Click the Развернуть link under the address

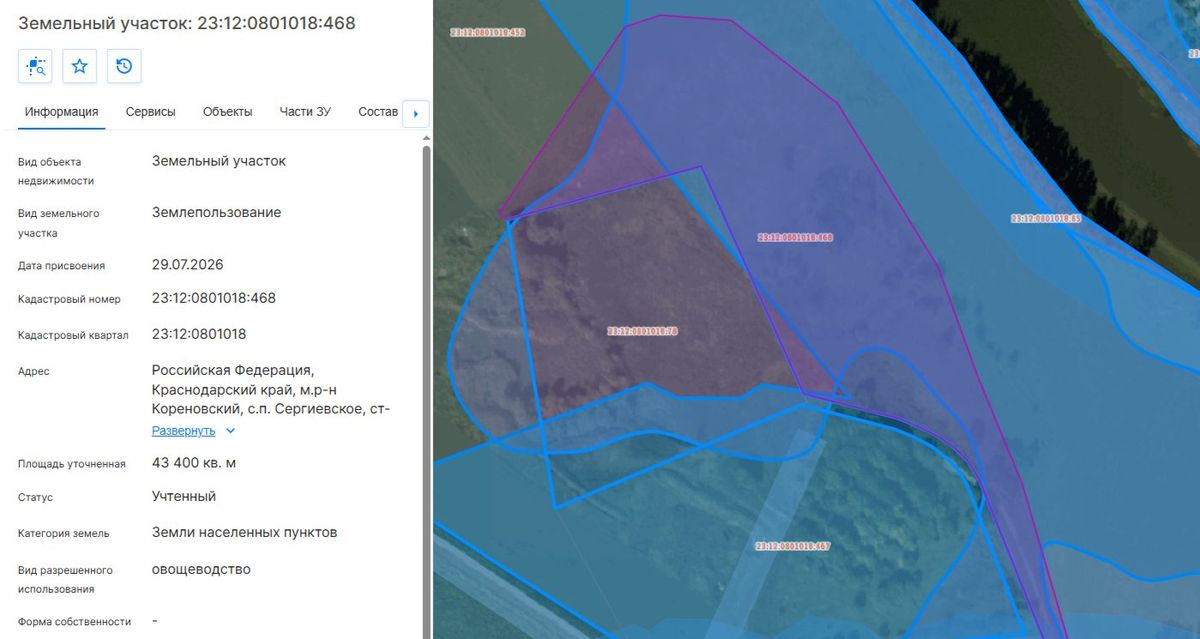click(x=183, y=431)
